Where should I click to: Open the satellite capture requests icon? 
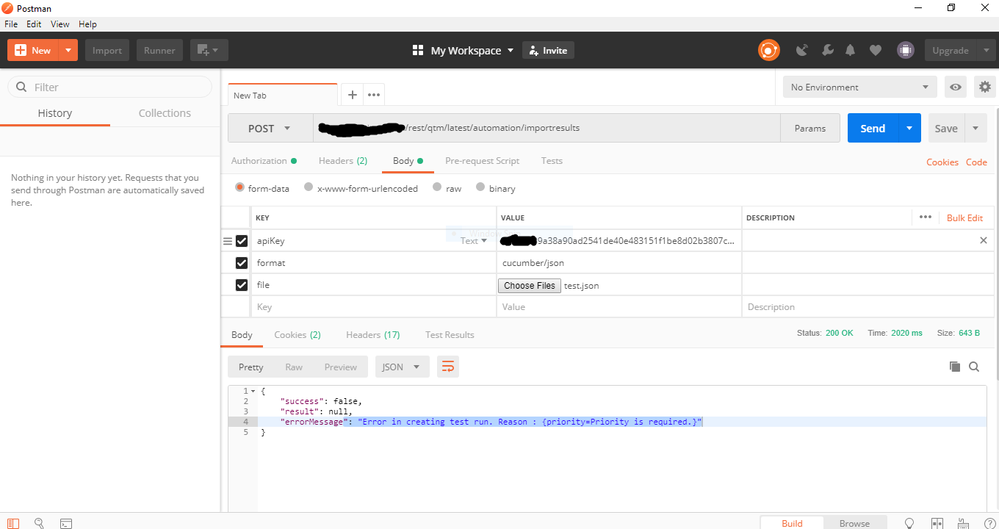tap(801, 50)
